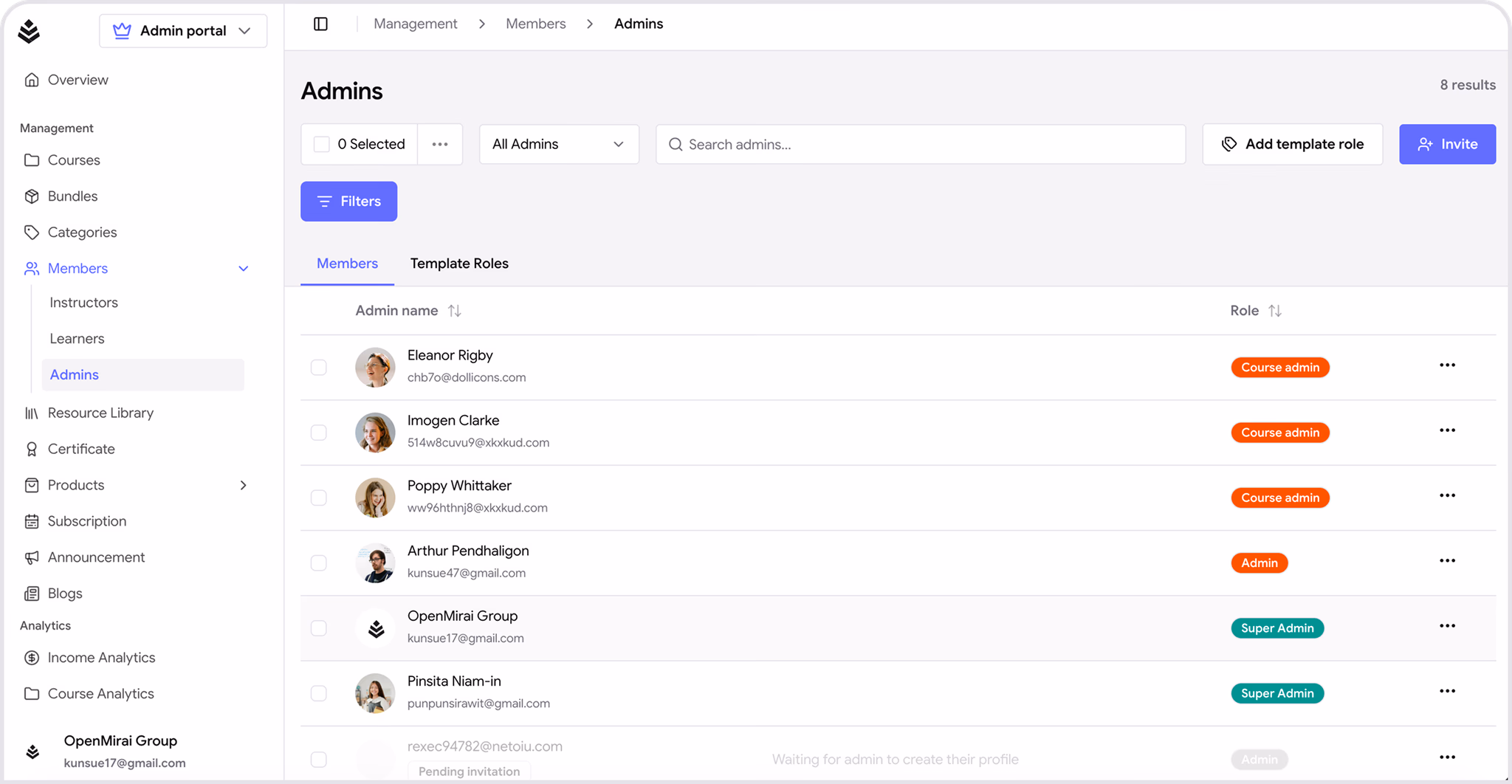The height and width of the screenshot is (784, 1512).
Task: Open the Admin portal switcher dropdown
Action: point(183,31)
